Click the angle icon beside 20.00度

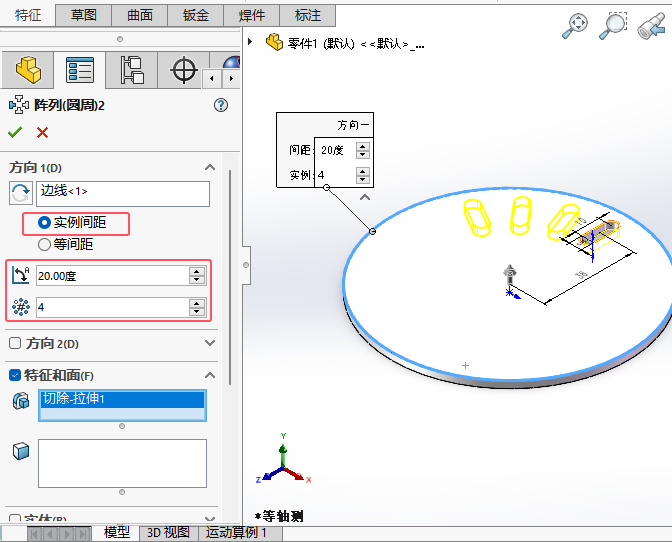pyautogui.click(x=21, y=275)
